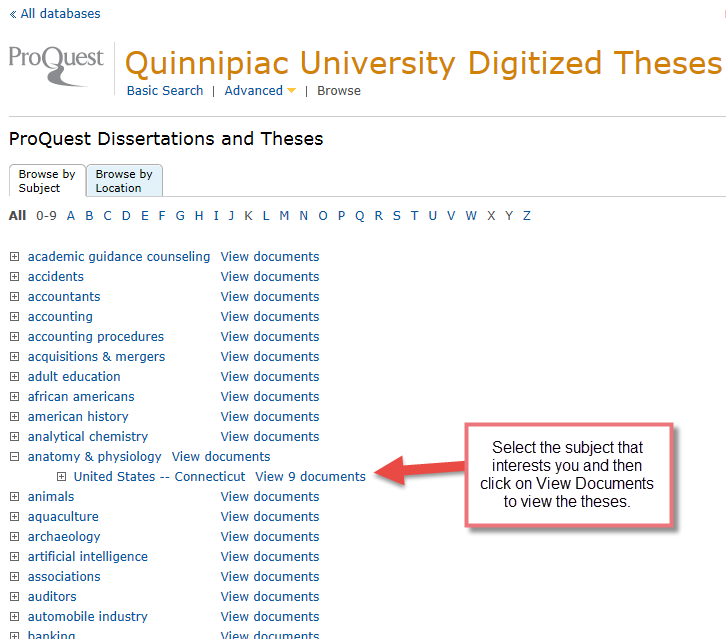Expand the aquaculture subject node
This screenshot has width=726, height=639.
[x=15, y=516]
